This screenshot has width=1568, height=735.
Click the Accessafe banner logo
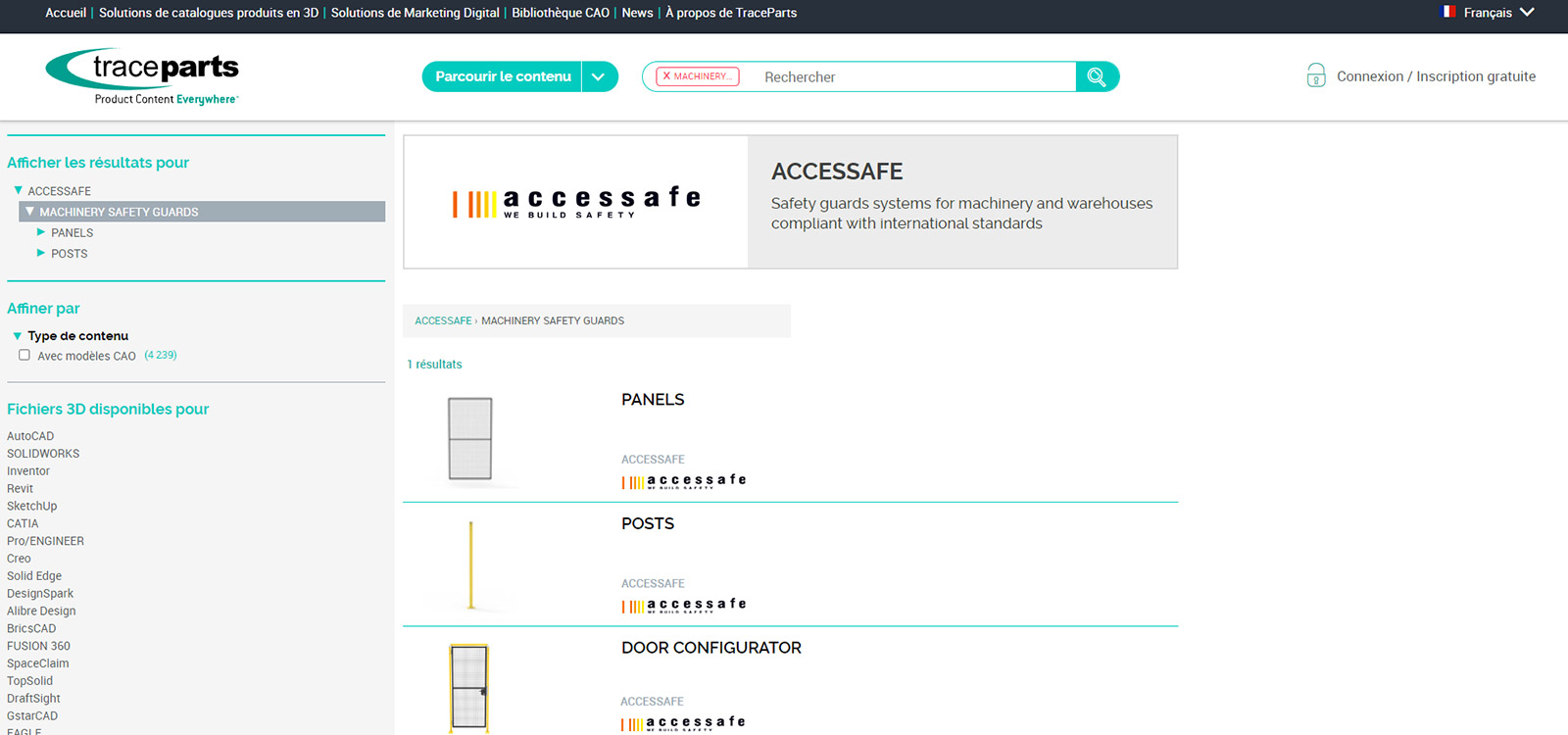(x=576, y=202)
